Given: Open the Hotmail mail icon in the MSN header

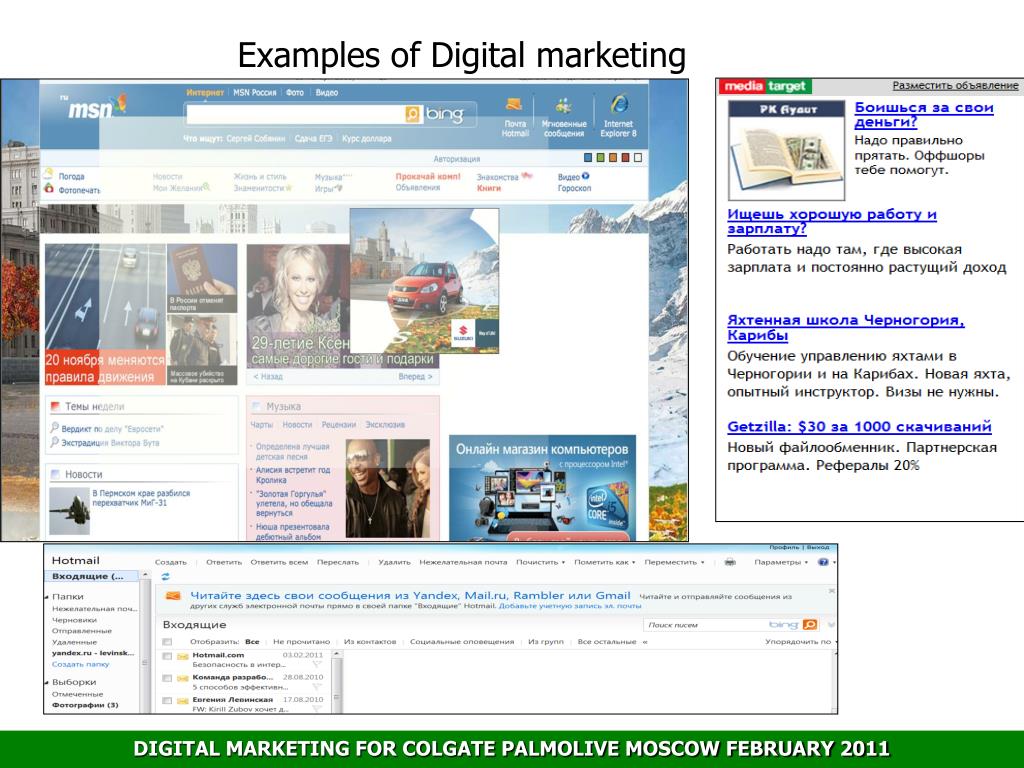Looking at the screenshot, I should click(514, 104).
